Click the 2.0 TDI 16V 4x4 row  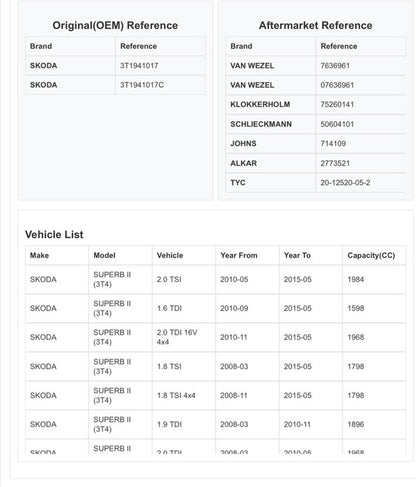pyautogui.click(x=216, y=337)
